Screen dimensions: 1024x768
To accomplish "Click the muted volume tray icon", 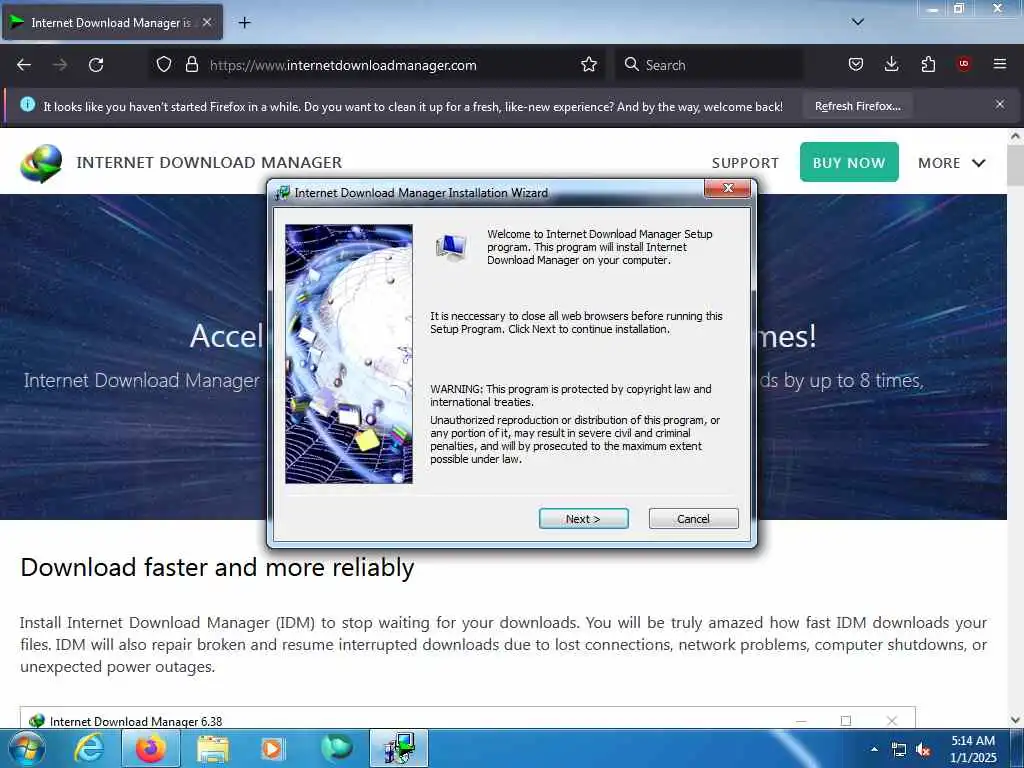I will (923, 750).
